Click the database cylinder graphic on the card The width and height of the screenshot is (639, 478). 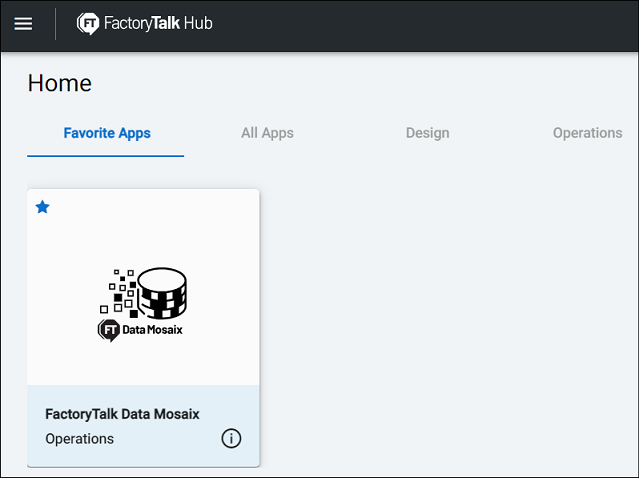[162, 293]
